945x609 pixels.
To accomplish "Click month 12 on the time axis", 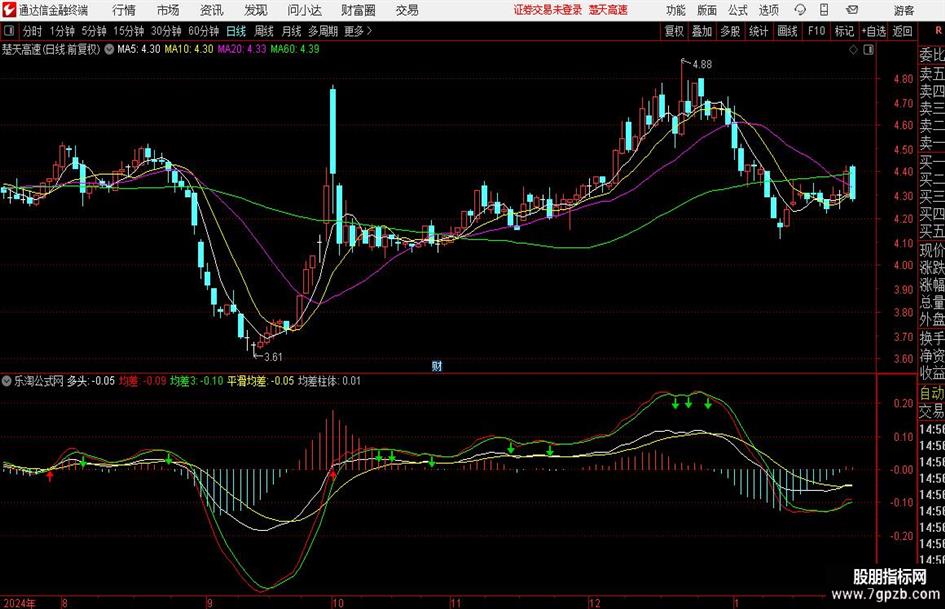I will click(595, 602).
